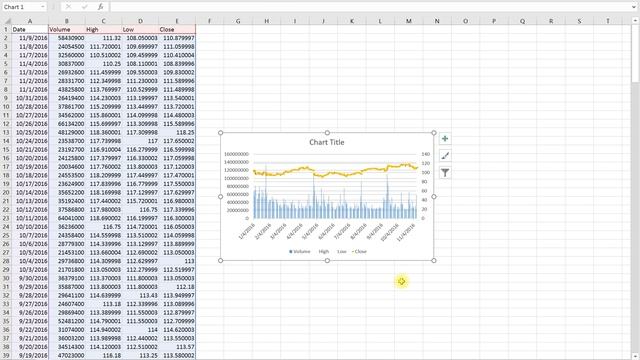This screenshot has height=360, width=640.
Task: Select column C header
Action: 103,21
